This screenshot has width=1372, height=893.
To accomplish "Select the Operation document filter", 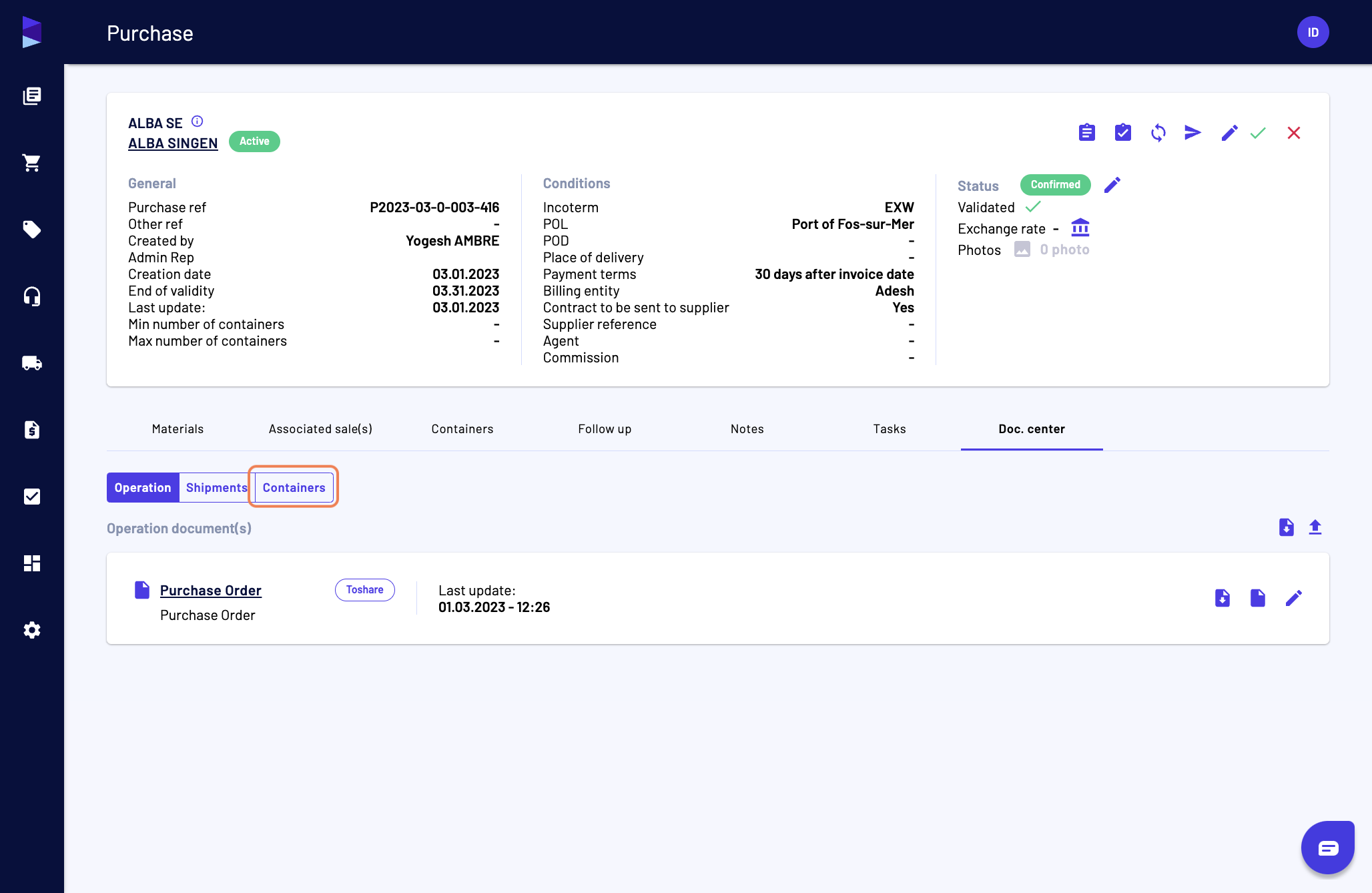I will [143, 488].
